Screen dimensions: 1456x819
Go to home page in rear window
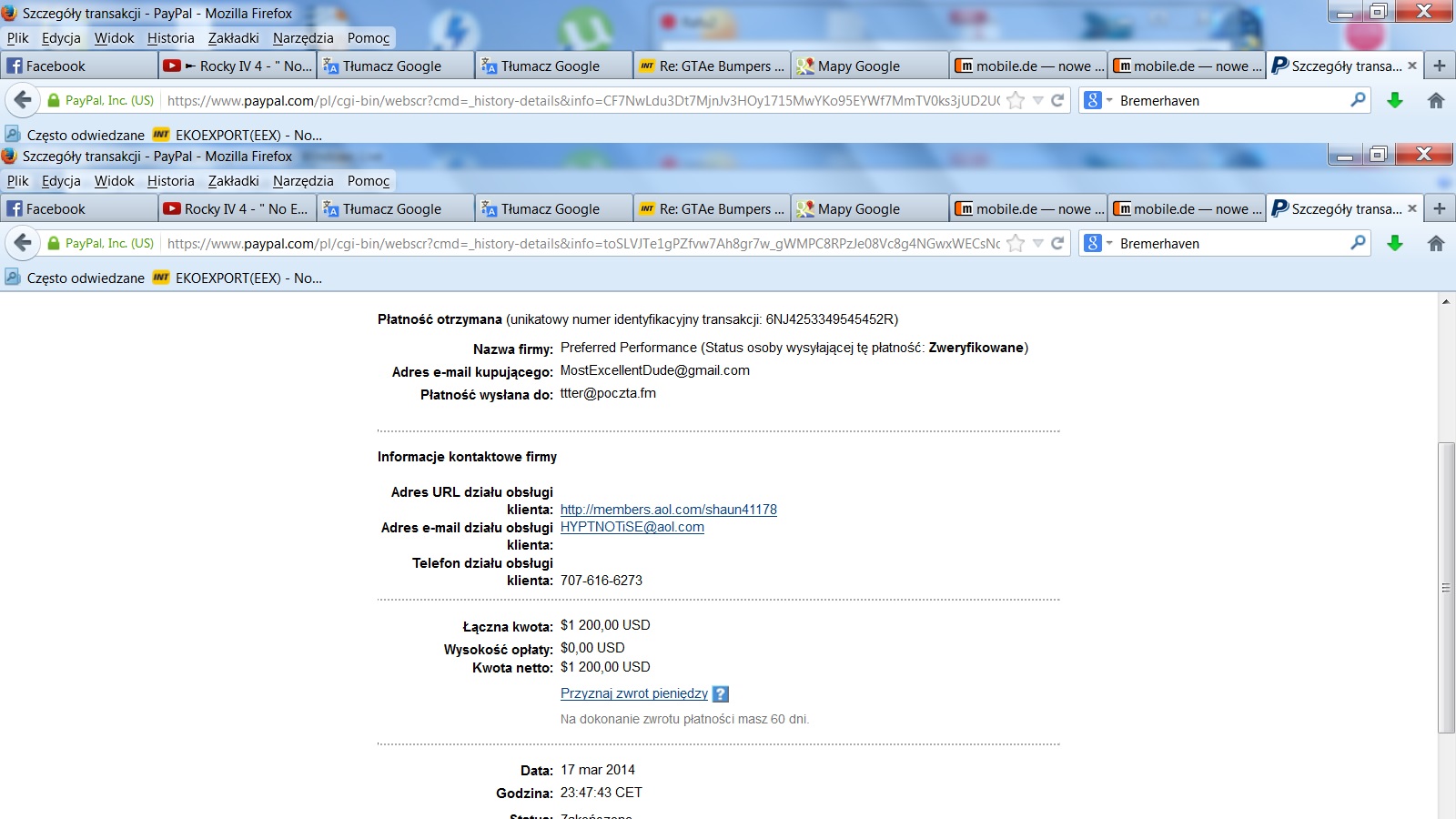(1436, 100)
